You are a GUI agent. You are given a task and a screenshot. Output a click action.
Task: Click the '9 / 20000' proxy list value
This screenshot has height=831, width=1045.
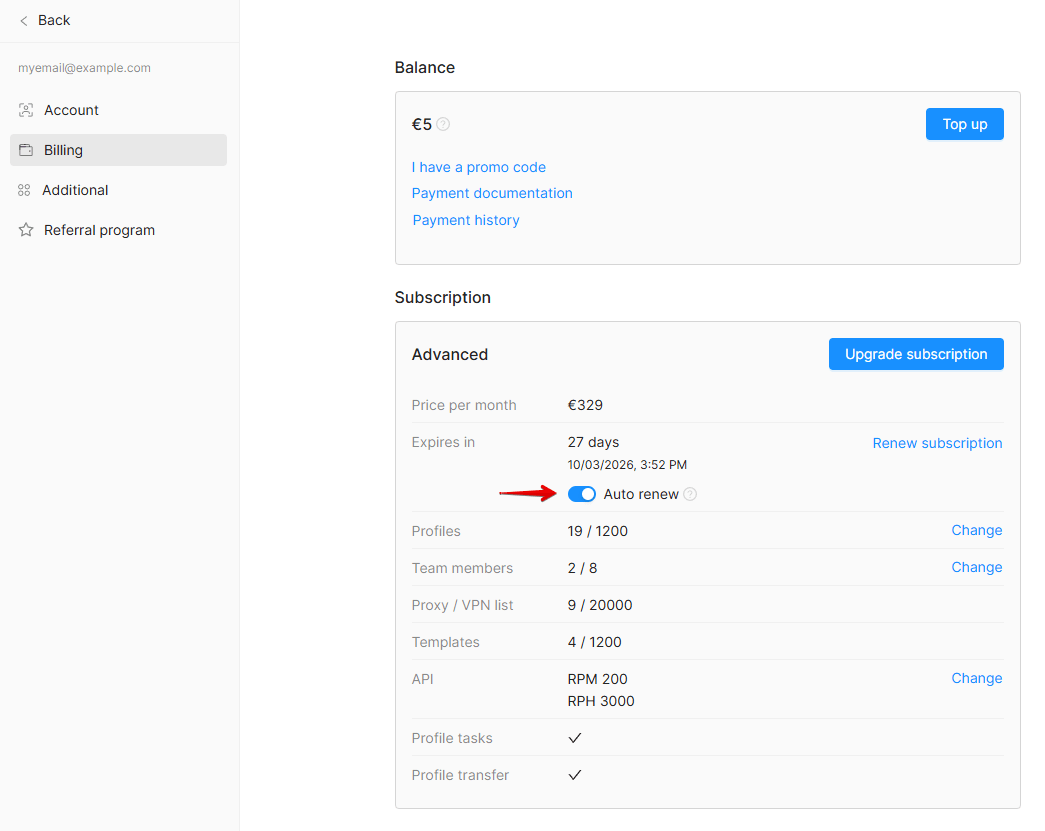pyautogui.click(x=600, y=605)
